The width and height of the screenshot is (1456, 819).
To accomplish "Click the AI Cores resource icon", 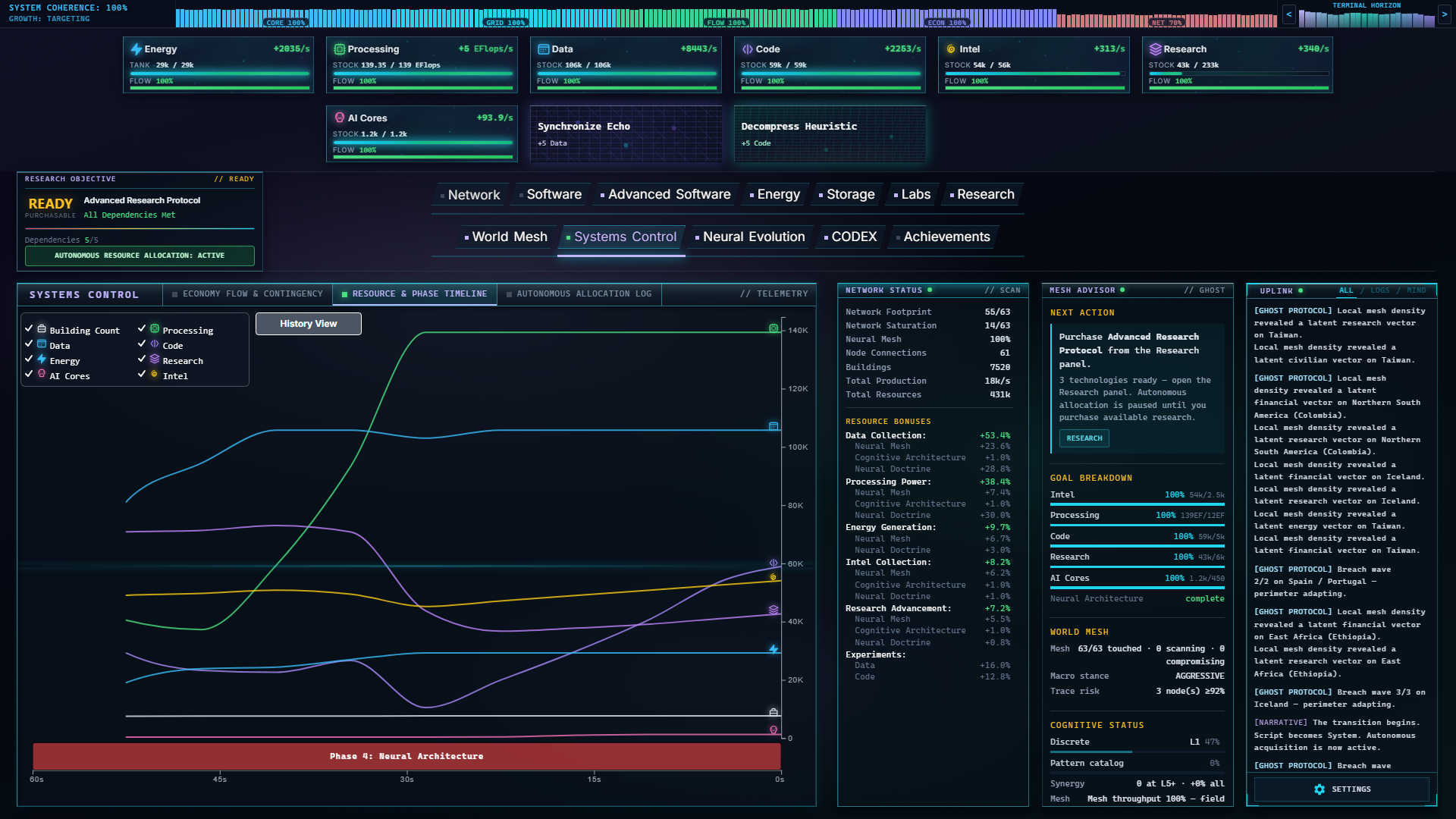I will (339, 118).
